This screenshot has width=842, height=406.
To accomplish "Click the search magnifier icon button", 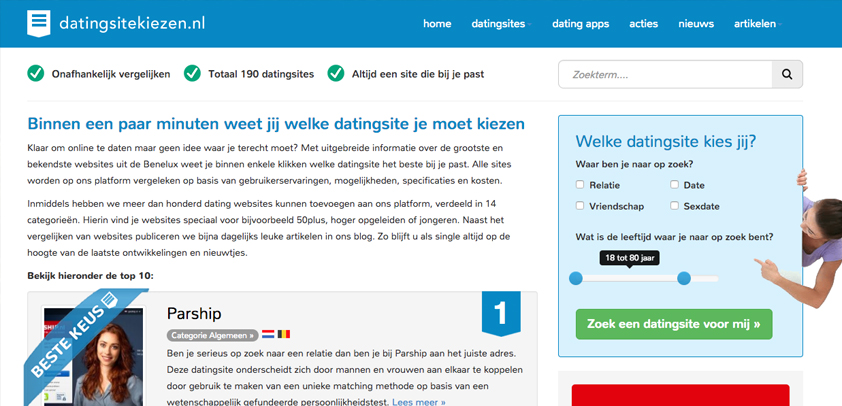I will tap(787, 75).
